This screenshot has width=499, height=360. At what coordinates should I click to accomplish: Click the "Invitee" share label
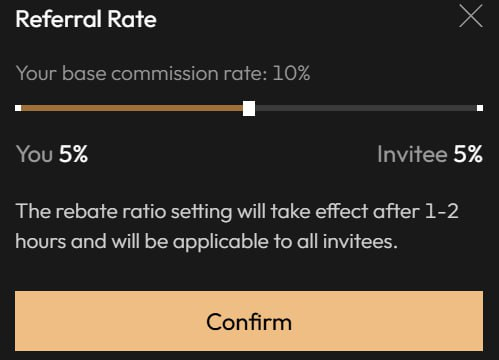[412, 154]
